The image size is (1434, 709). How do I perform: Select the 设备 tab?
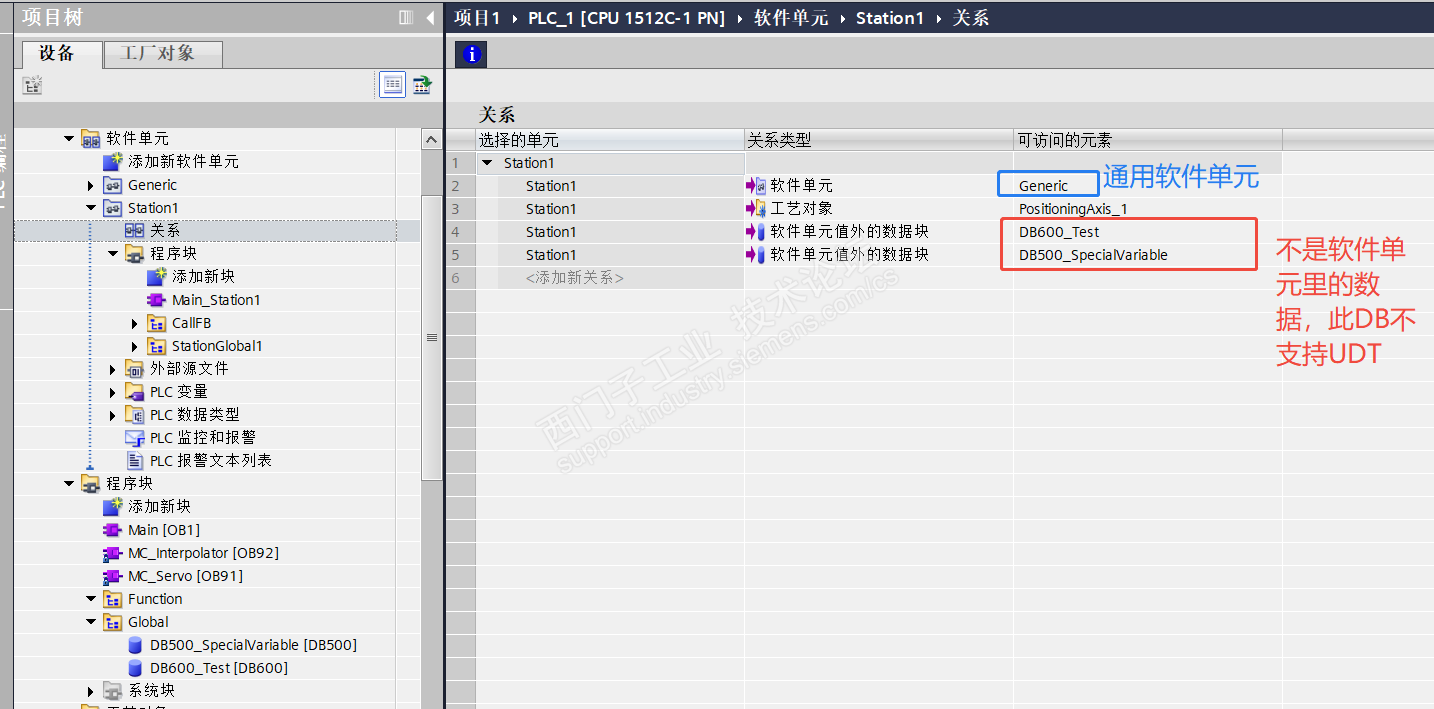(57, 54)
